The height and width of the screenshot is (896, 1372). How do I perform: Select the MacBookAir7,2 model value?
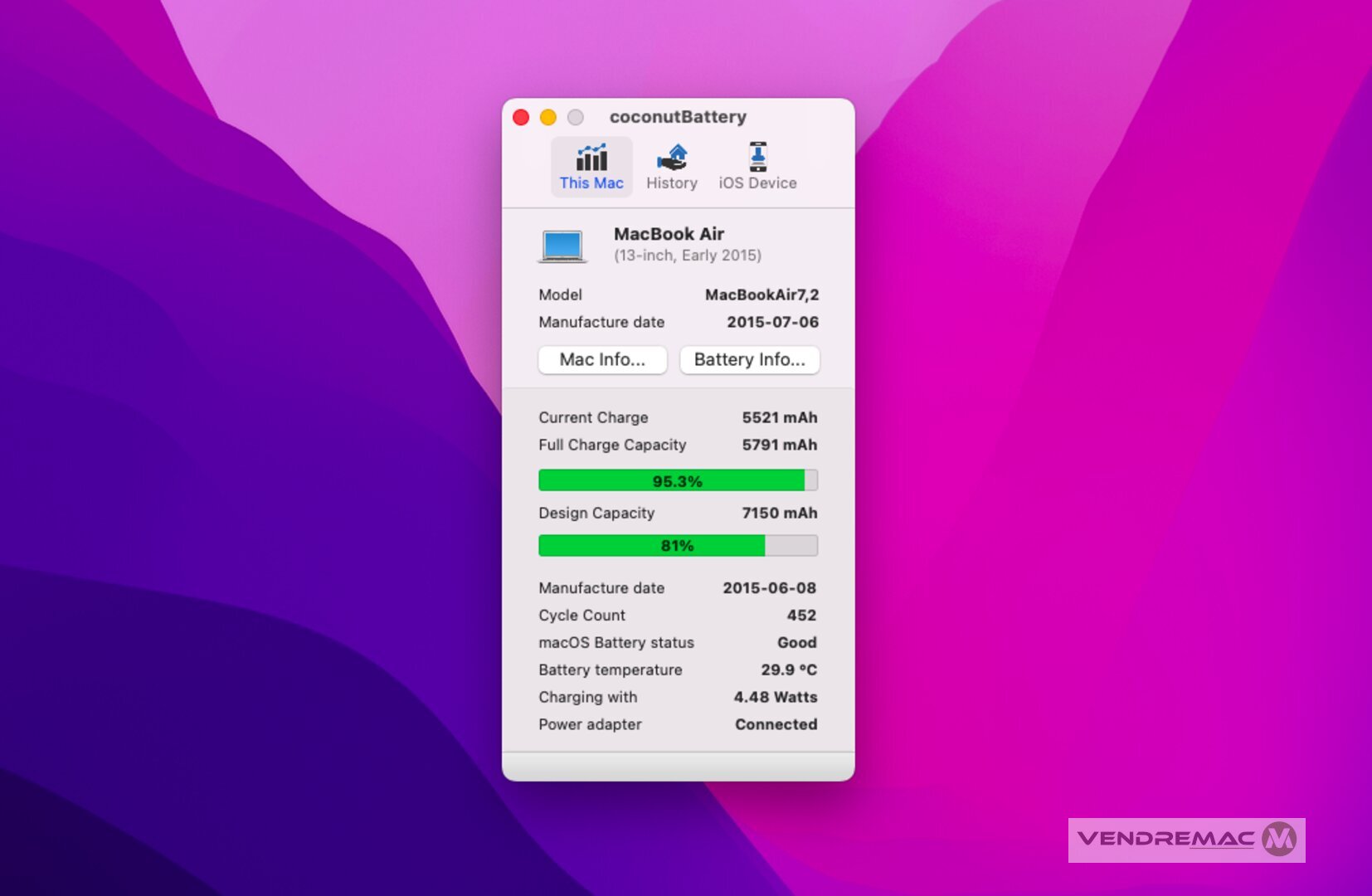761,295
